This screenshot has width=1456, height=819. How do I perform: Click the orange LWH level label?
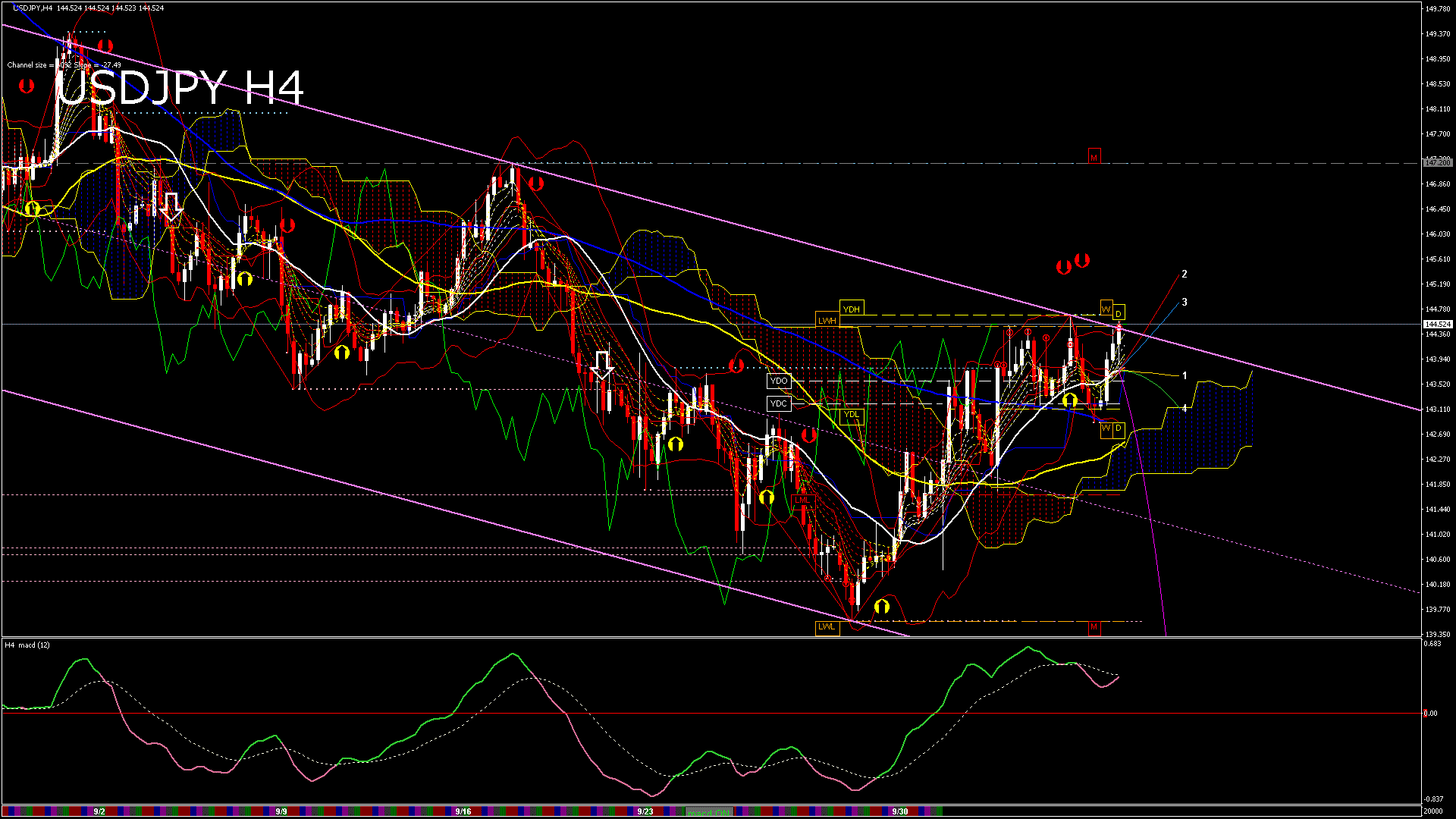pyautogui.click(x=827, y=321)
